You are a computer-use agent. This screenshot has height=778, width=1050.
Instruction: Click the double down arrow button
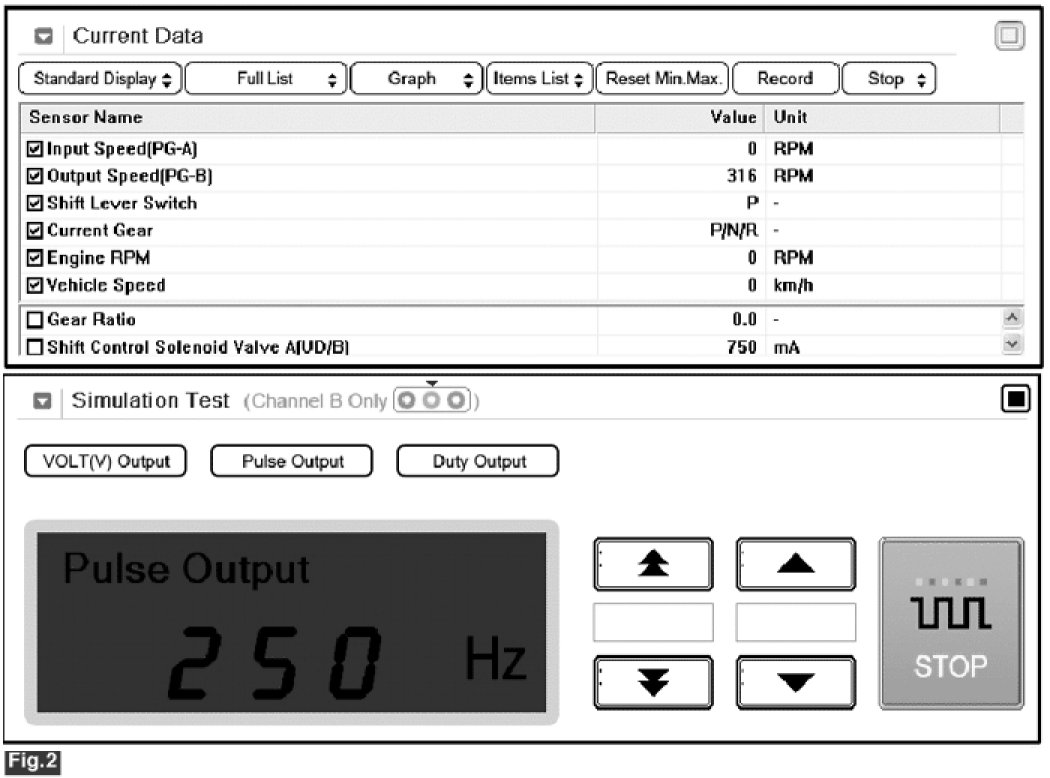point(653,683)
